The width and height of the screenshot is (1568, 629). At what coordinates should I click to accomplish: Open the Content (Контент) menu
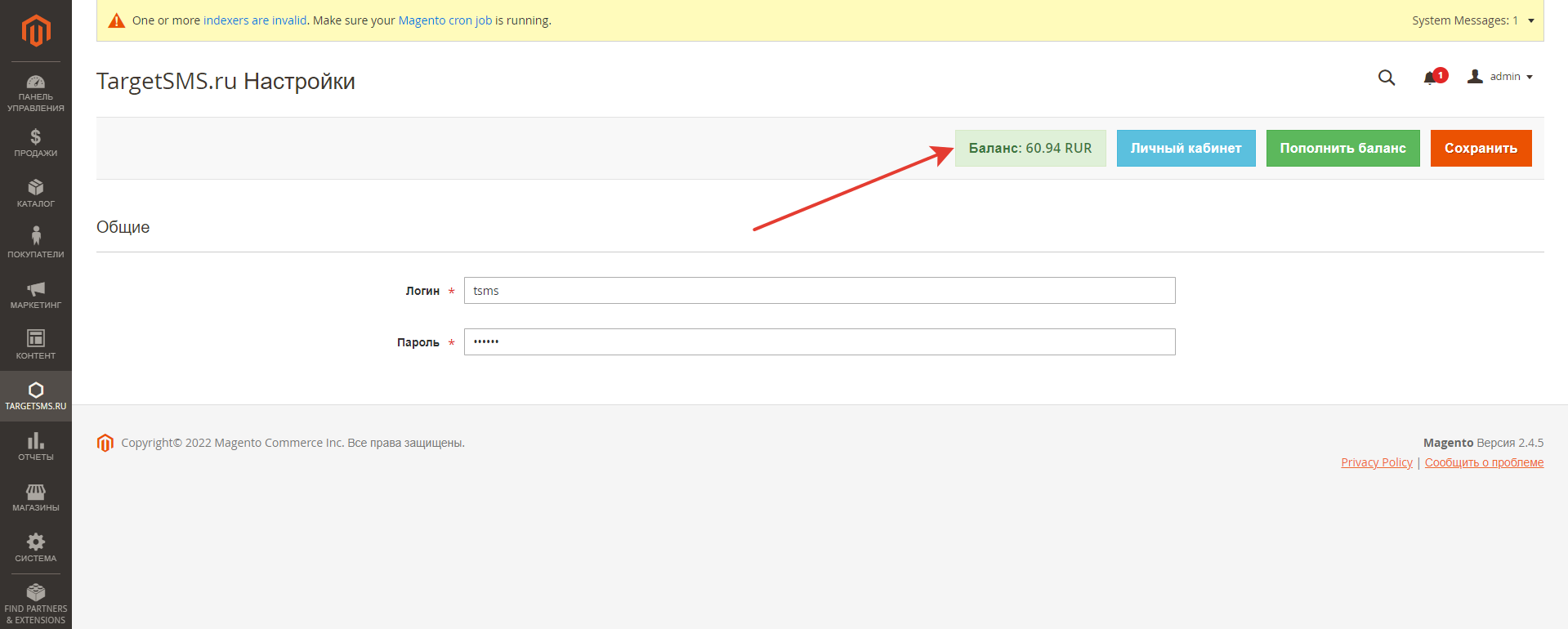36,346
